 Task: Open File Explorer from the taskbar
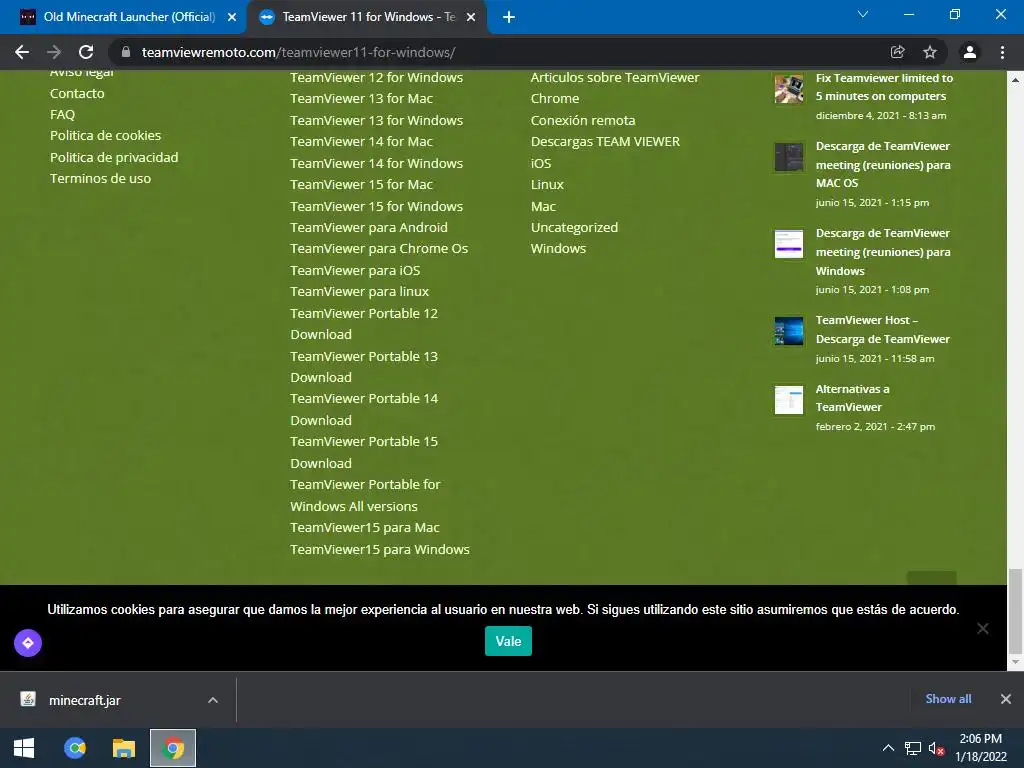click(x=123, y=748)
